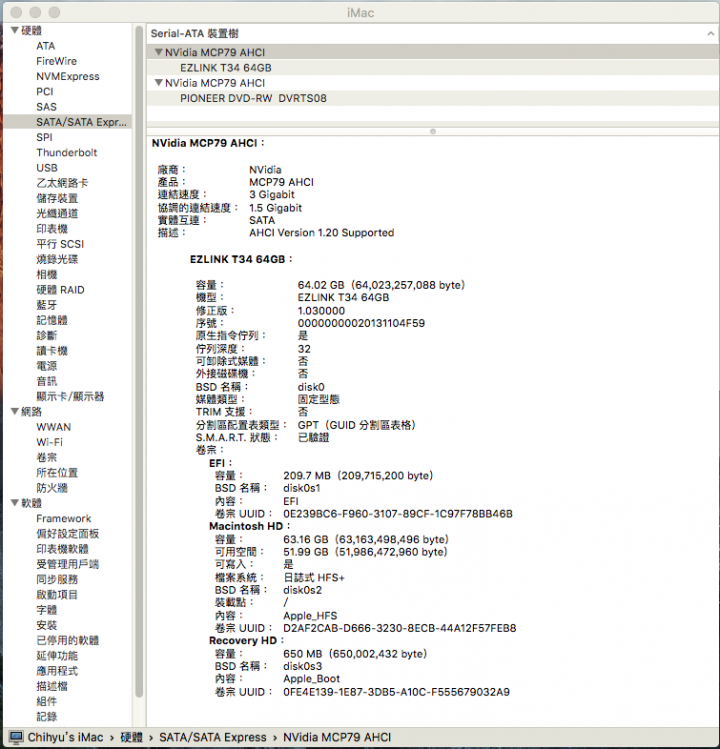
Task: Select 相機 camera in sidebar
Action: click(47, 275)
